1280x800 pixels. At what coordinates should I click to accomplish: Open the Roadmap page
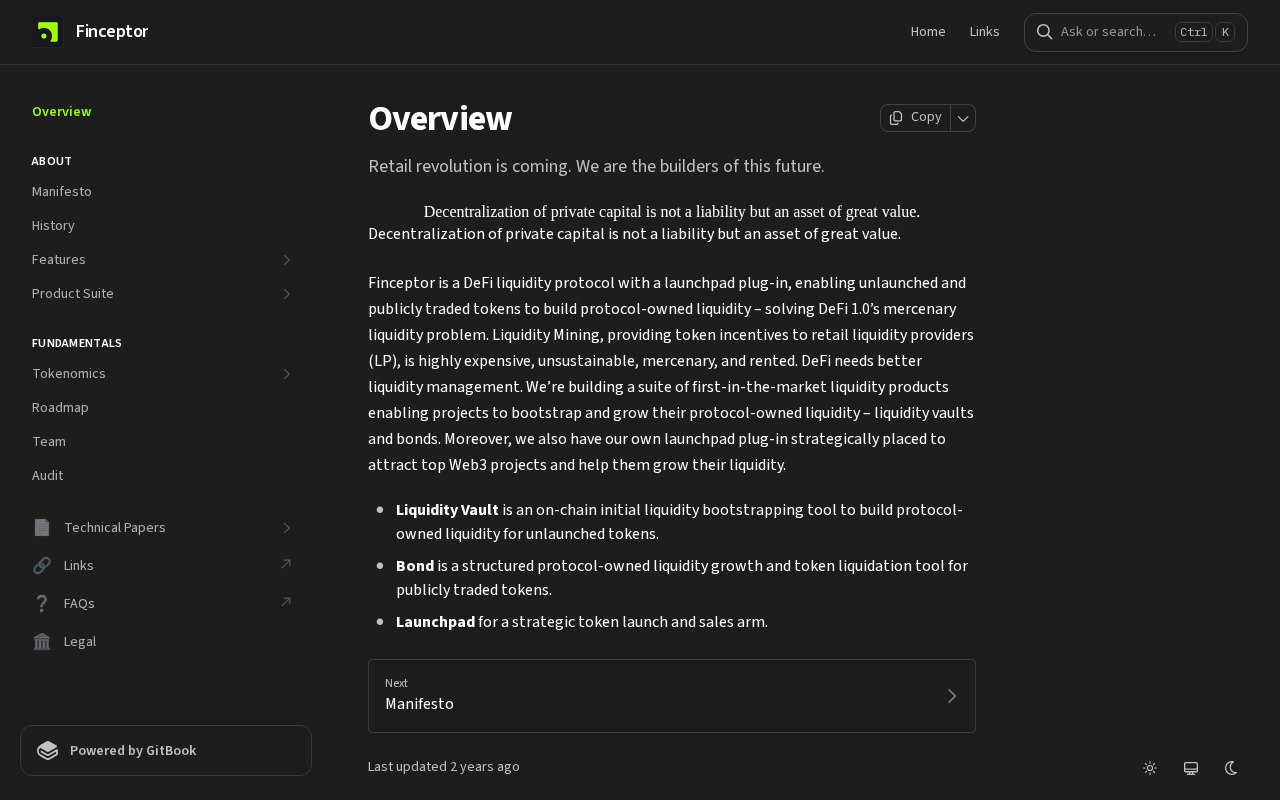point(60,408)
